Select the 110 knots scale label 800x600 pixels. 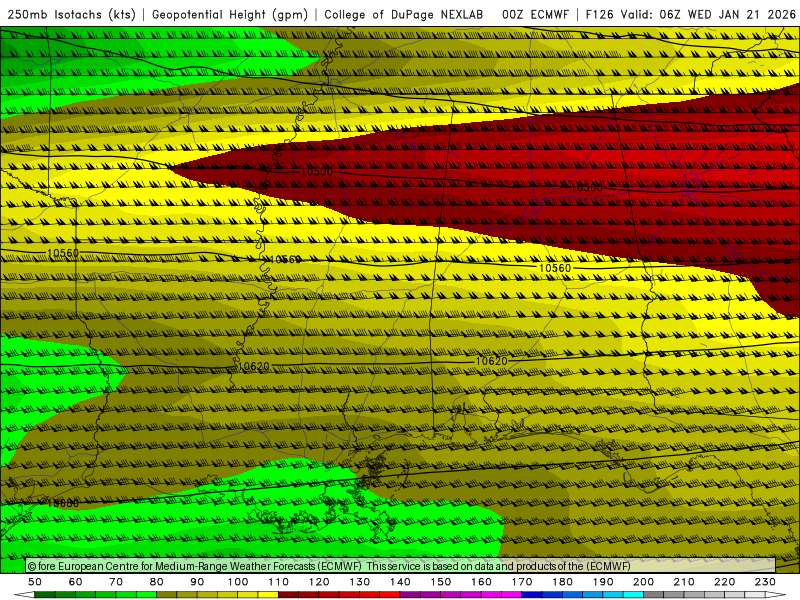pos(279,582)
